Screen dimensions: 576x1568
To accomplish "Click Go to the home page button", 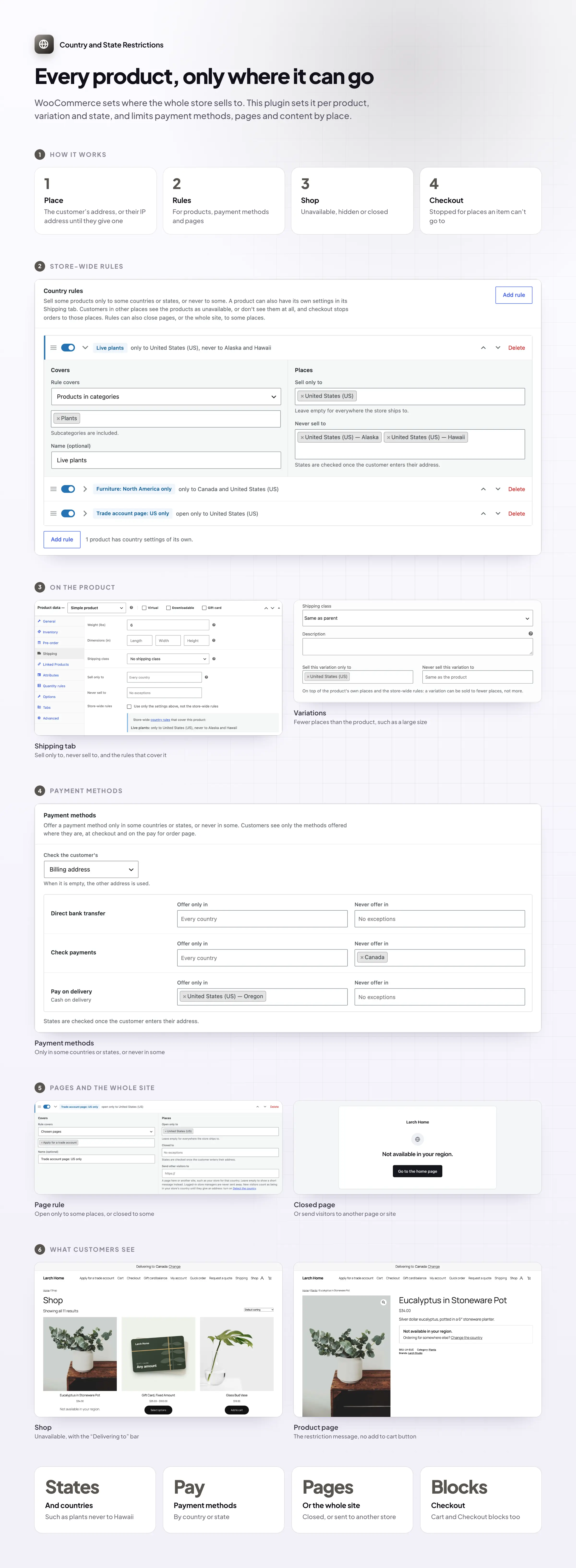I will (x=418, y=1171).
